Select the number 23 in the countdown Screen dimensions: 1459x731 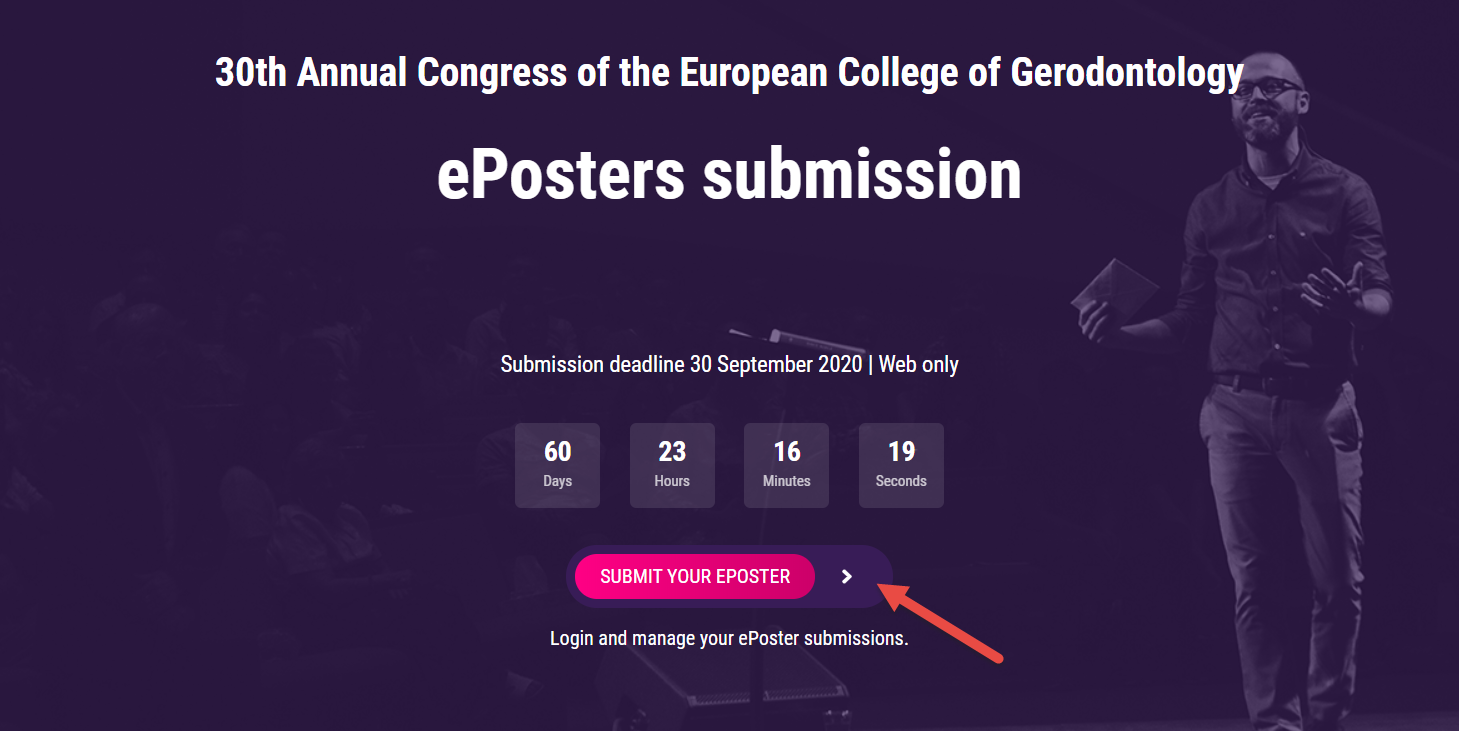(672, 452)
